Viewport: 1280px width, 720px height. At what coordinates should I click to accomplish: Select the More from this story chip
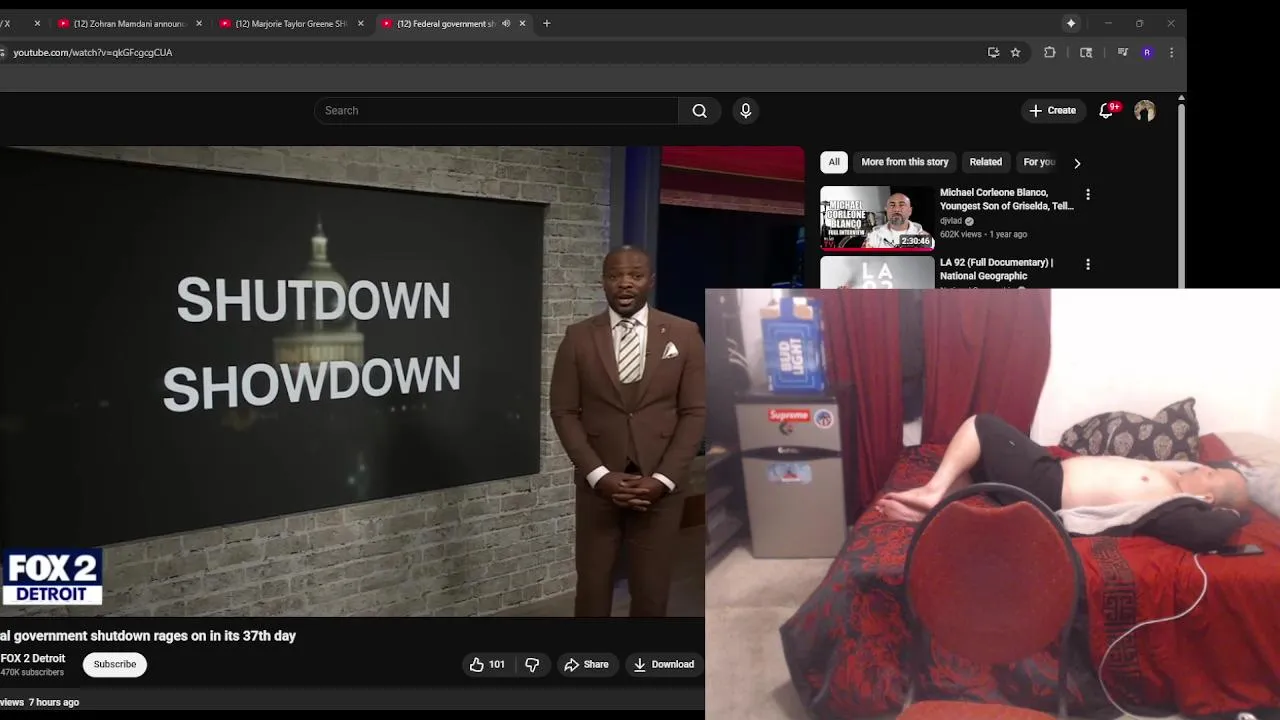905,162
